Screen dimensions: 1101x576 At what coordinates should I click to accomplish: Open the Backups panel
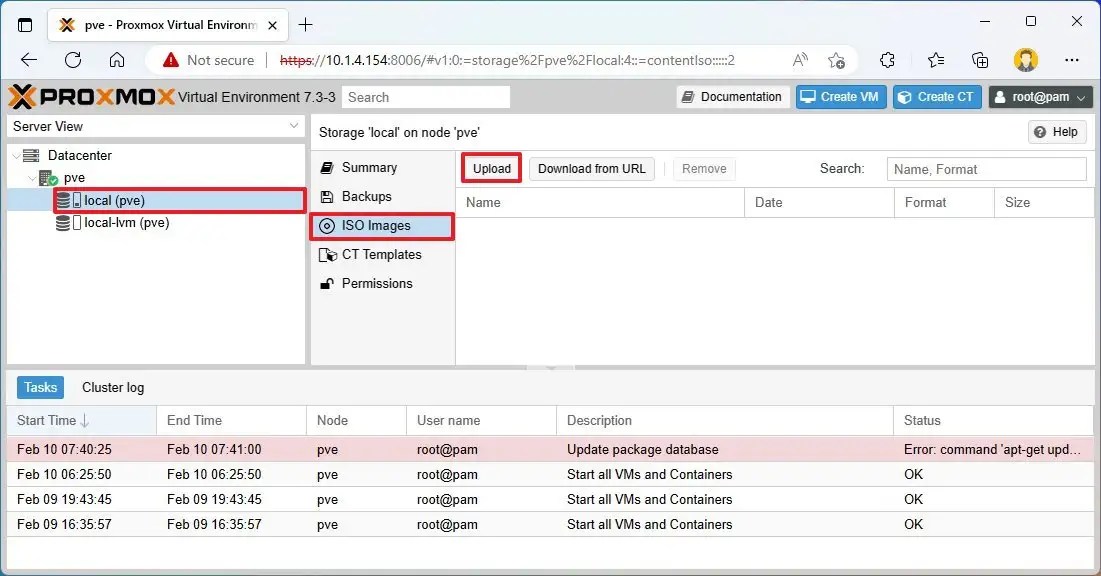click(363, 196)
